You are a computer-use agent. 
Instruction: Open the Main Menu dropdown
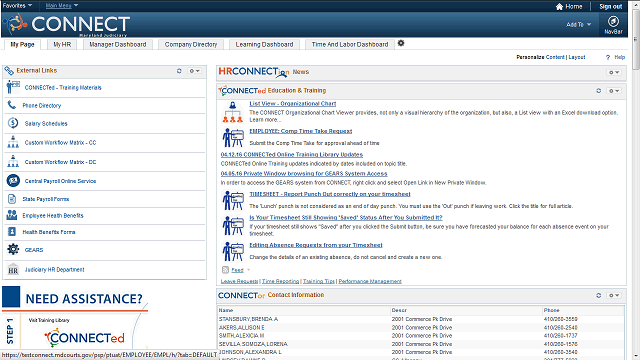click(62, 6)
